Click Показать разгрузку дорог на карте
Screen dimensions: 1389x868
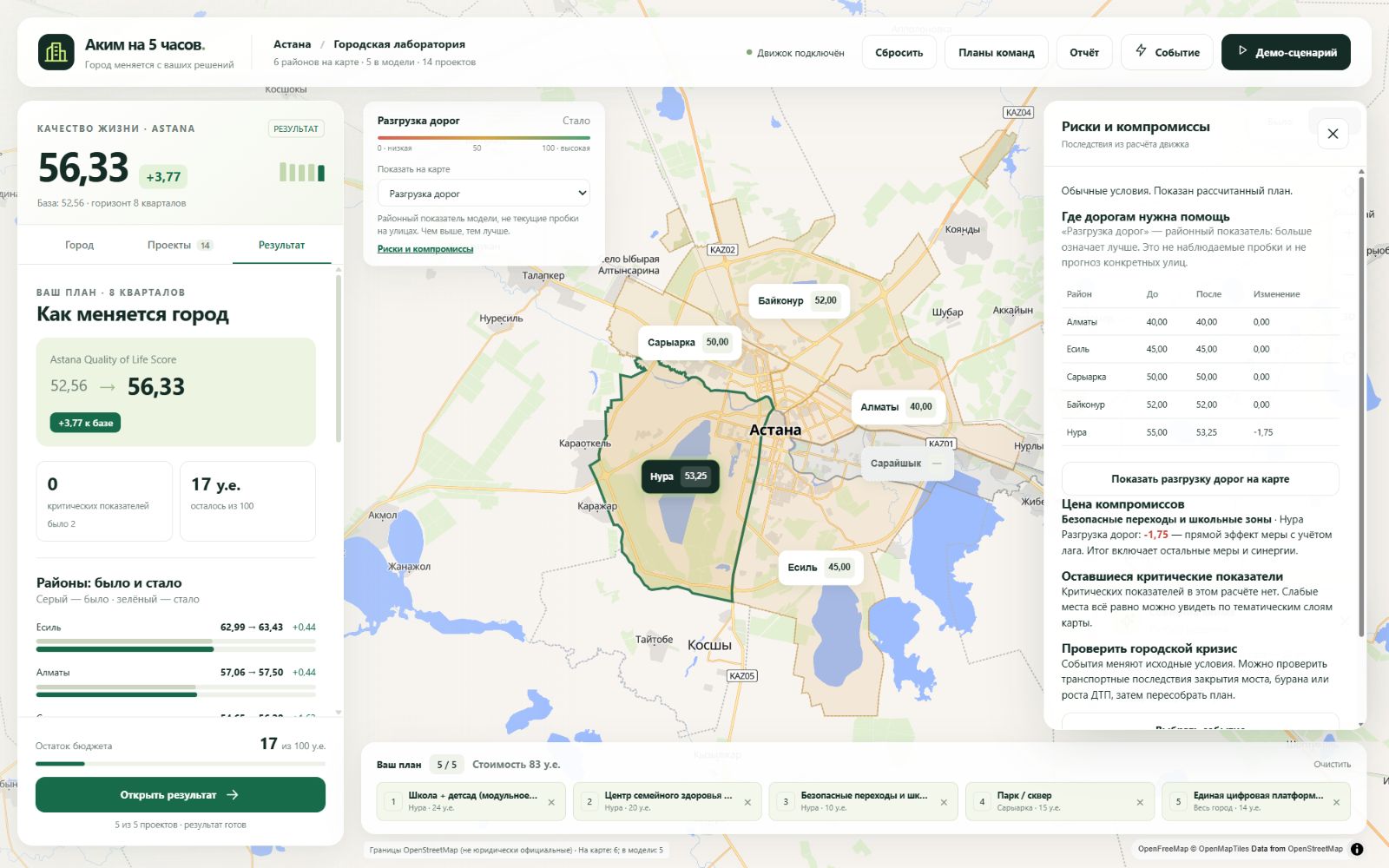pos(1200,479)
